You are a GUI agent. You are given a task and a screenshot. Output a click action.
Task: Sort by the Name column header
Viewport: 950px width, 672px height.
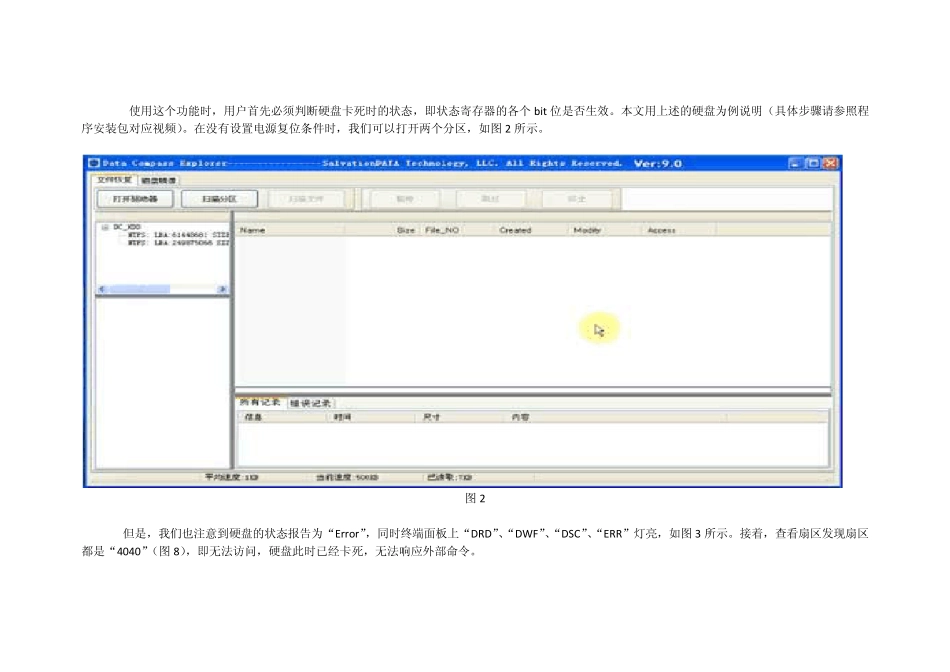point(290,230)
